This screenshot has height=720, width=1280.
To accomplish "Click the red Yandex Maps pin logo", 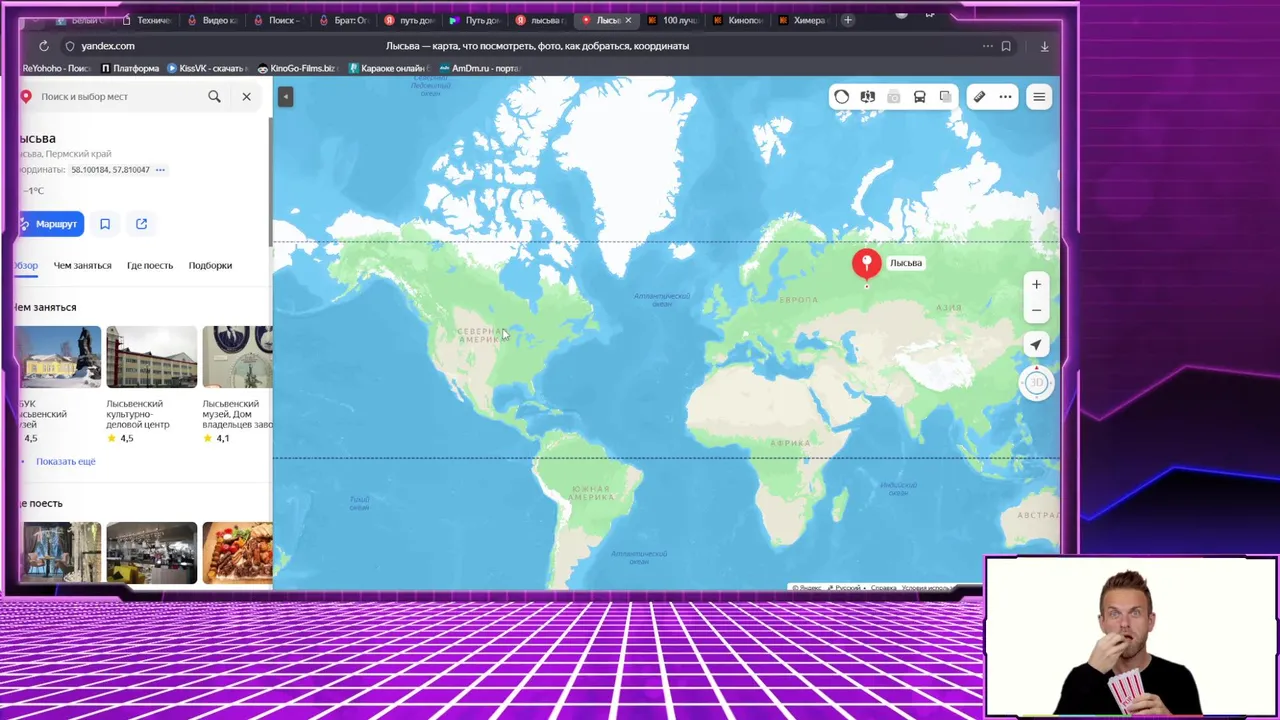I will (26, 96).
